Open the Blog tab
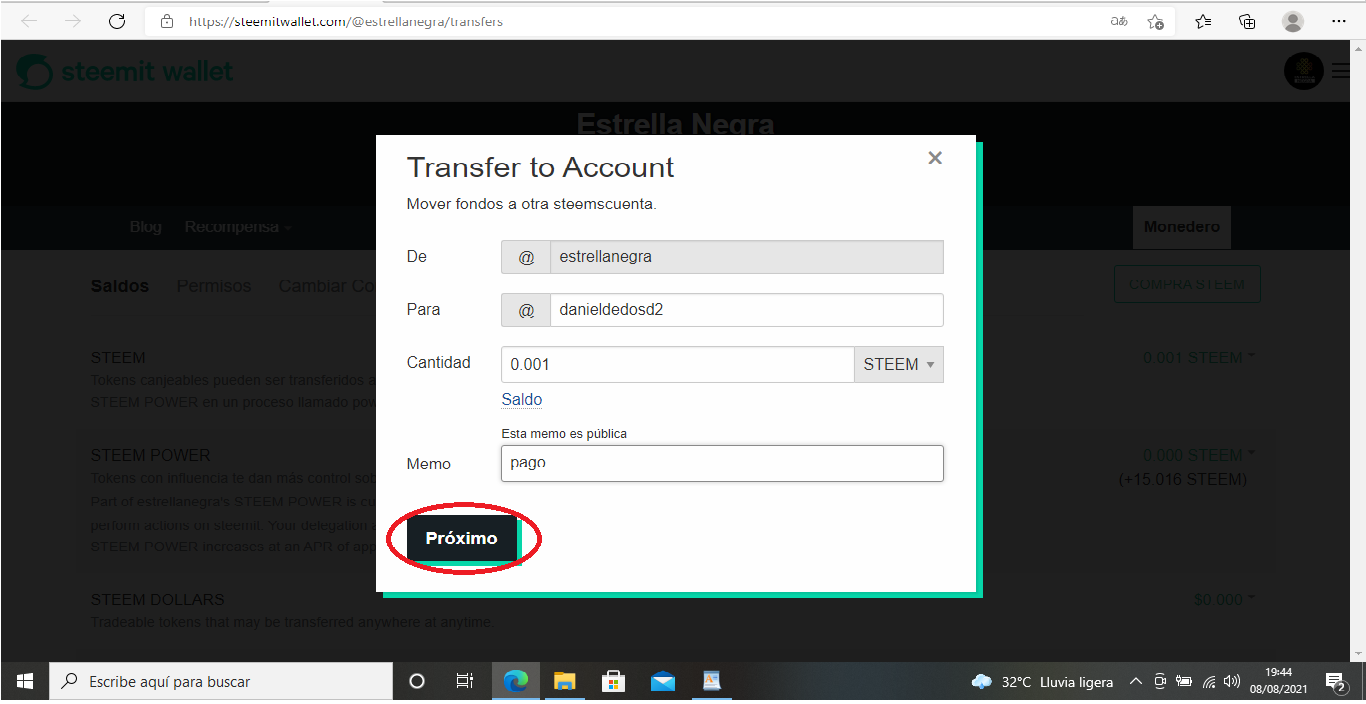1366x704 pixels. [145, 227]
